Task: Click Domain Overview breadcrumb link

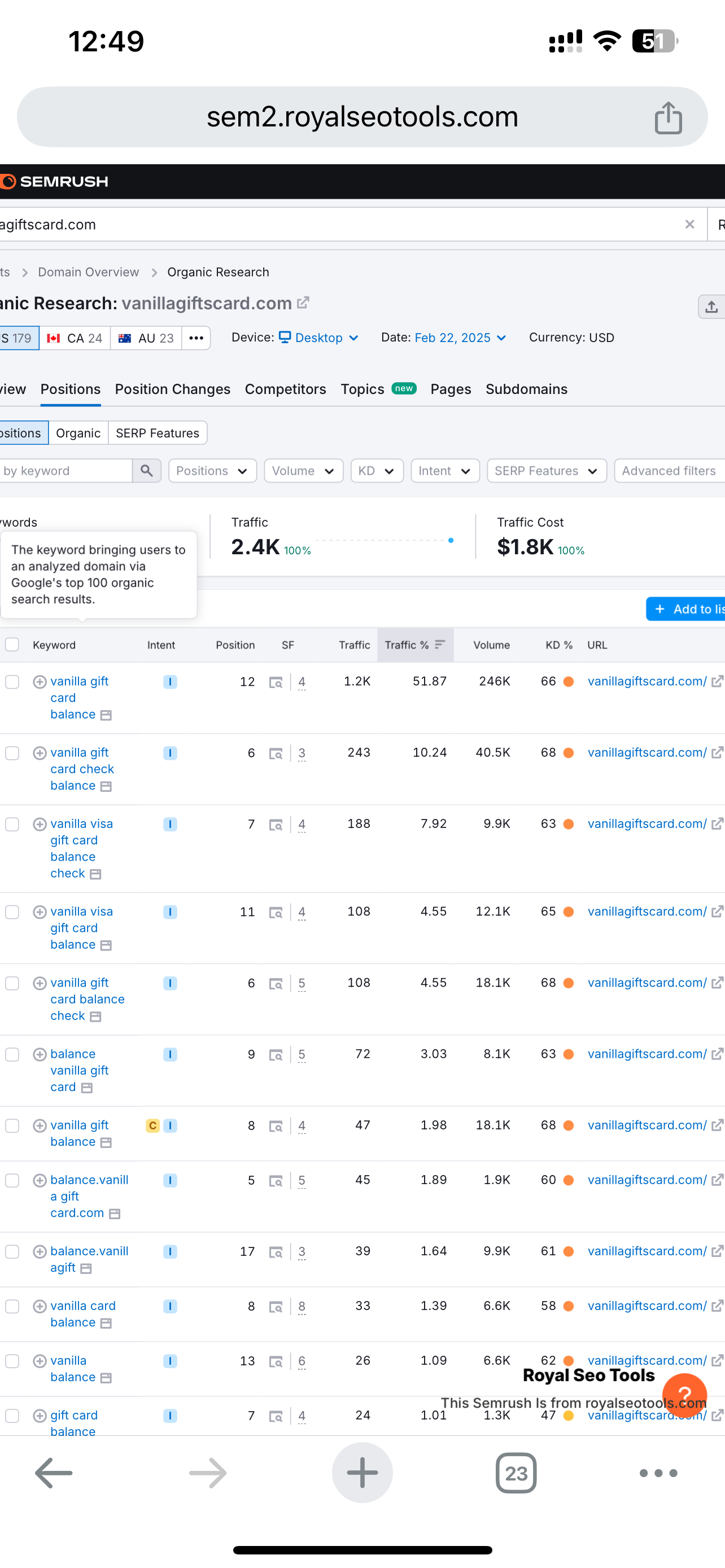Action: tap(88, 272)
